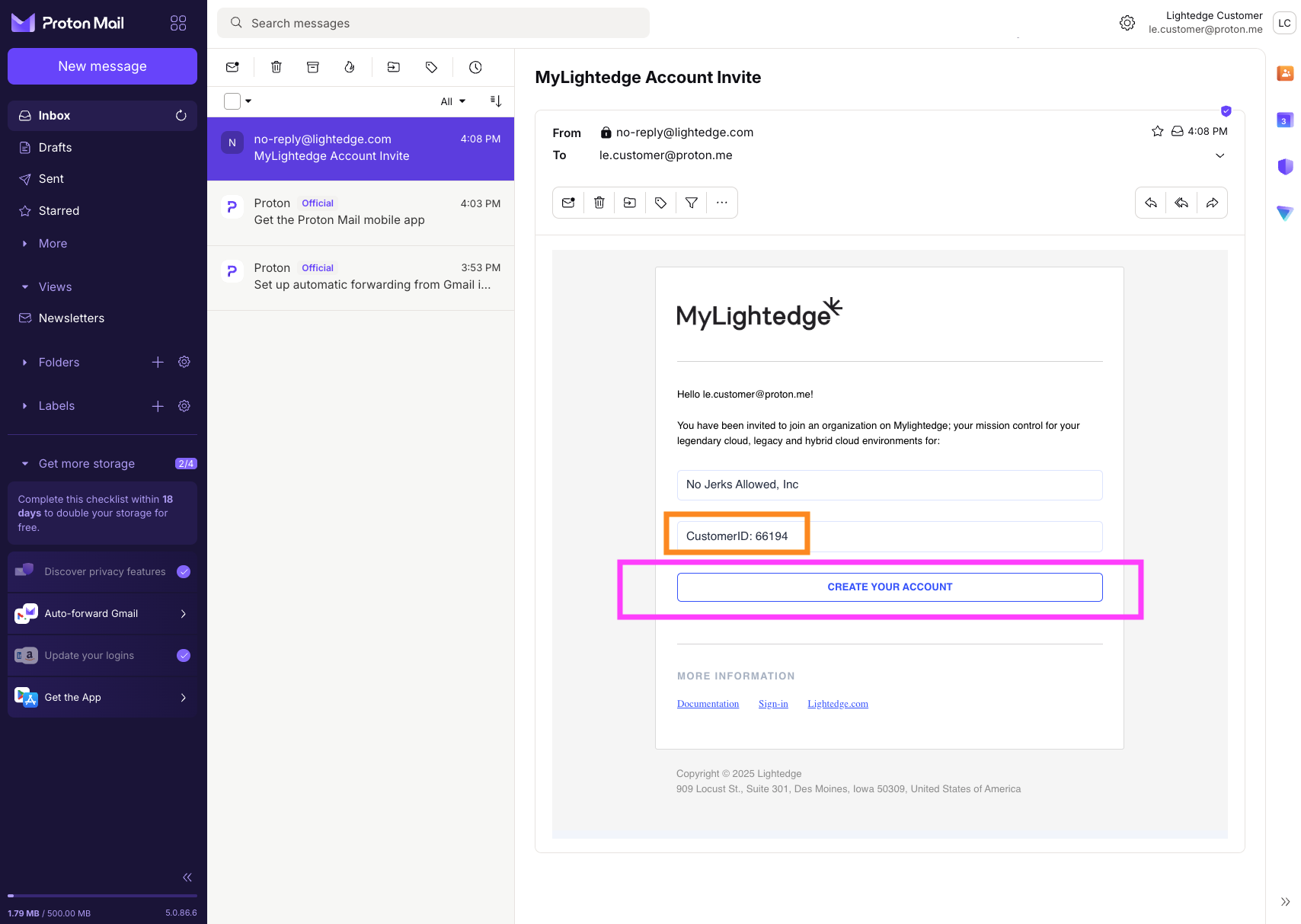Open Label-as tag icon in list toolbar

click(432, 67)
